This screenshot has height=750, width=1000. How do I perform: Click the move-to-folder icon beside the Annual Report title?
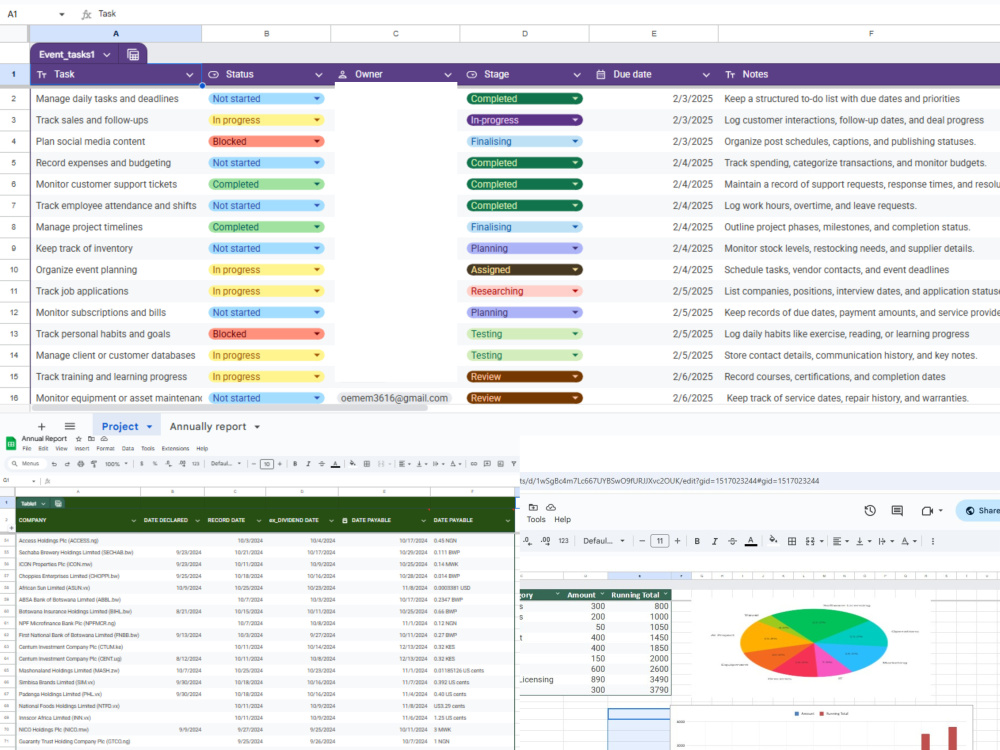[91, 439]
